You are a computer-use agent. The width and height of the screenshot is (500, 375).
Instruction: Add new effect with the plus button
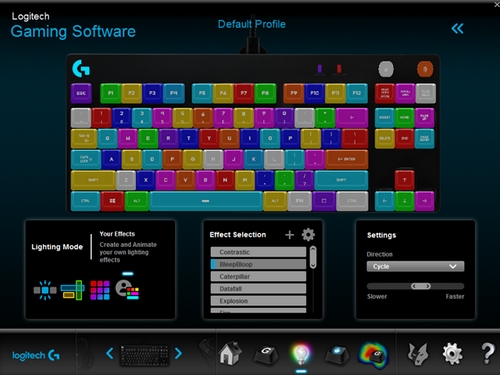click(289, 235)
